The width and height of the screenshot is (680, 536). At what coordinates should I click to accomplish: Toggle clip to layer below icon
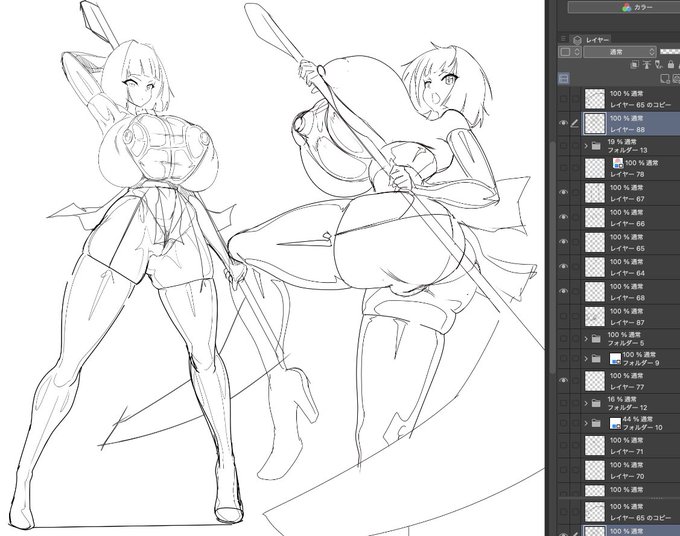[634, 65]
